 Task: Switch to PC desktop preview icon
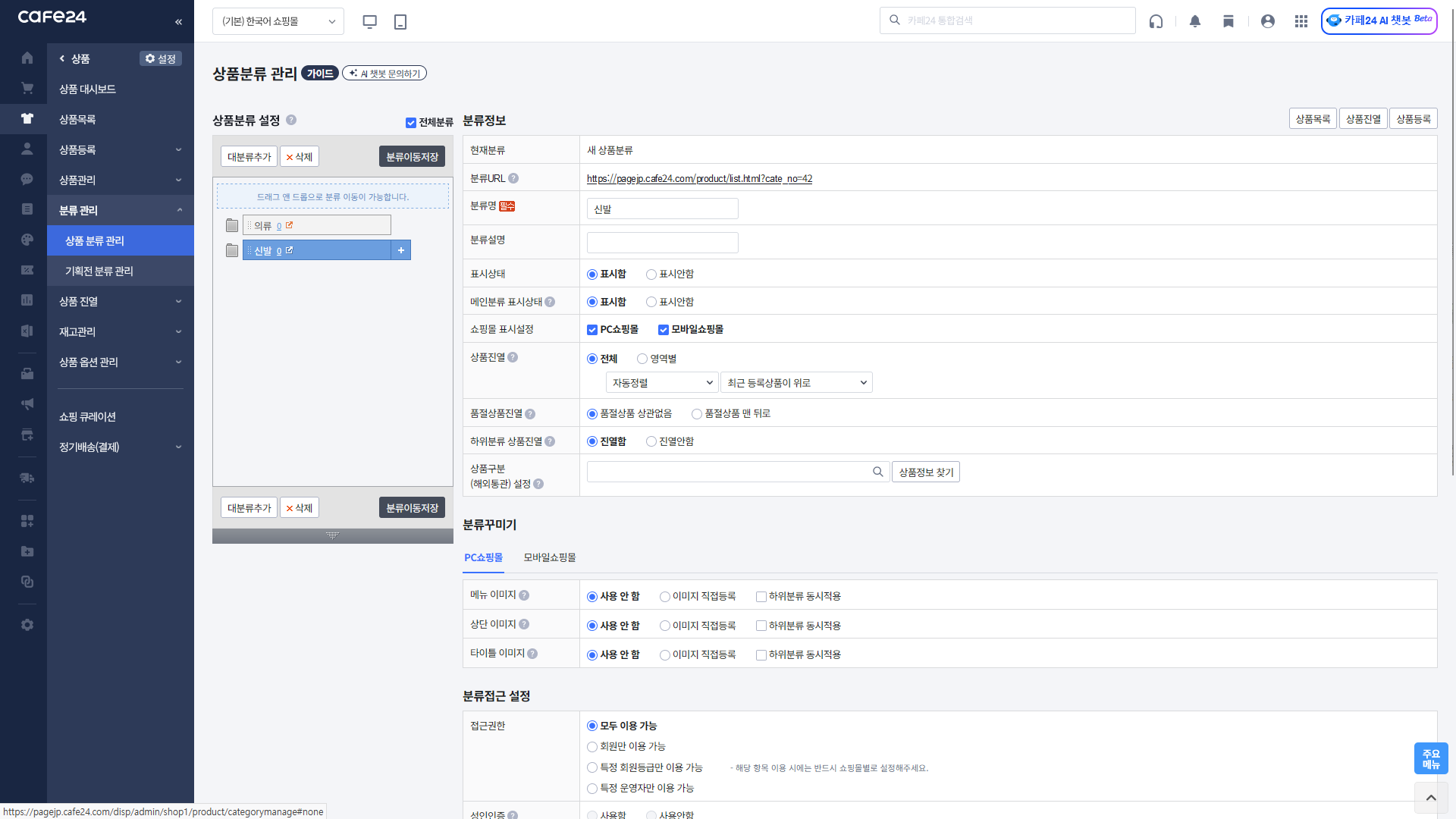[370, 21]
